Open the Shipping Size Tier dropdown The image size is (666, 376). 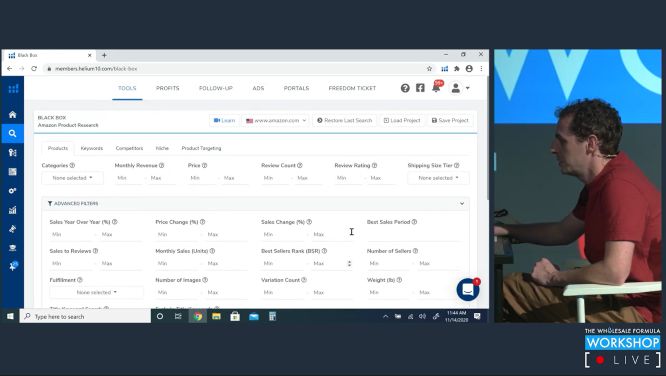(438, 178)
